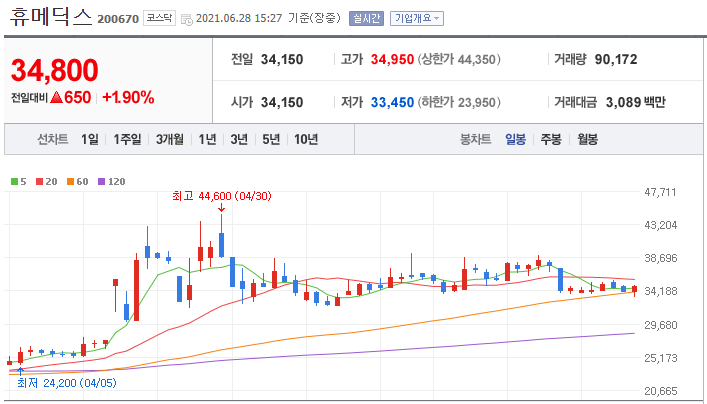The image size is (707, 404).
Task: Select the 3개월 line chart tab
Action: 170,139
